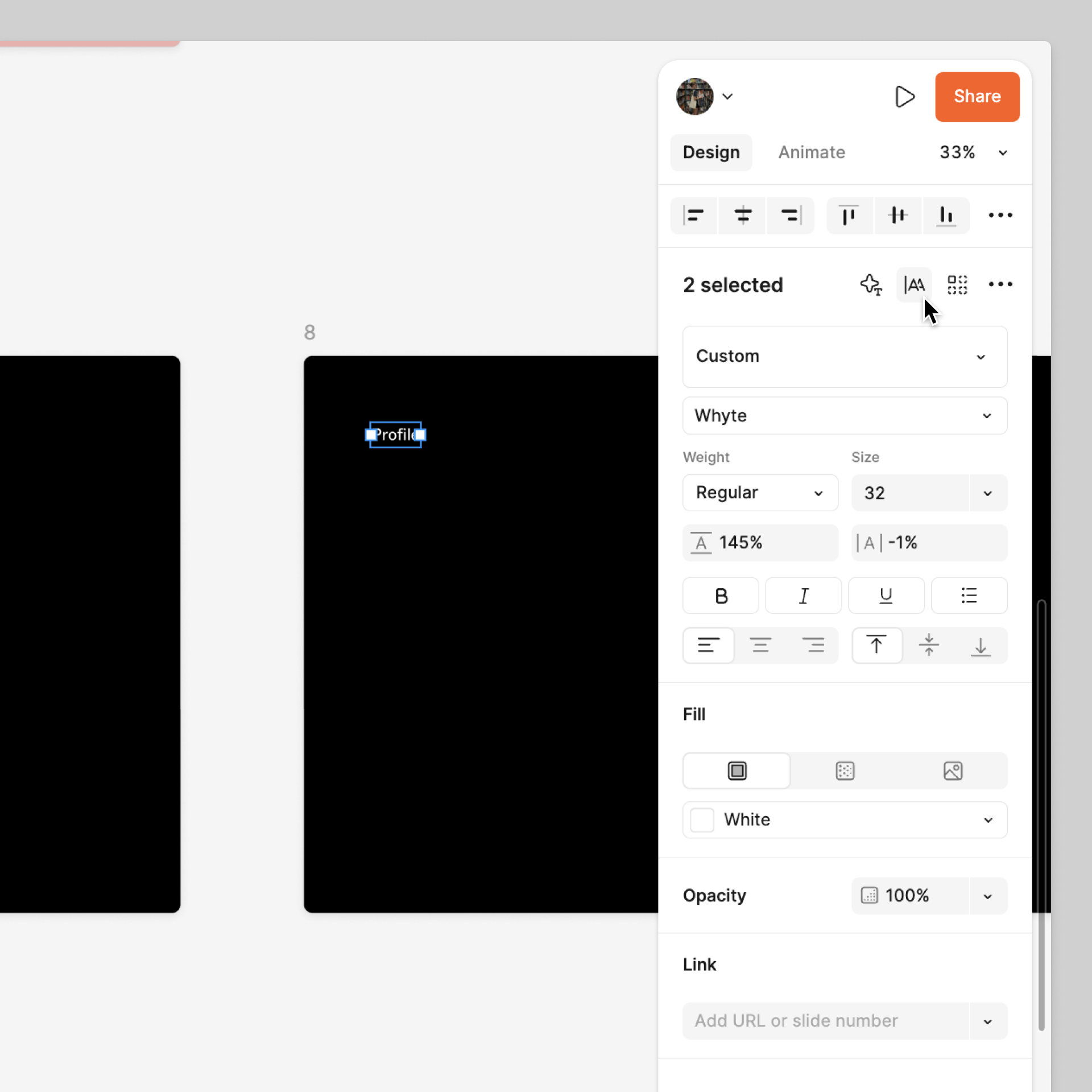Toggle underline formatting on selected text

coord(886,596)
